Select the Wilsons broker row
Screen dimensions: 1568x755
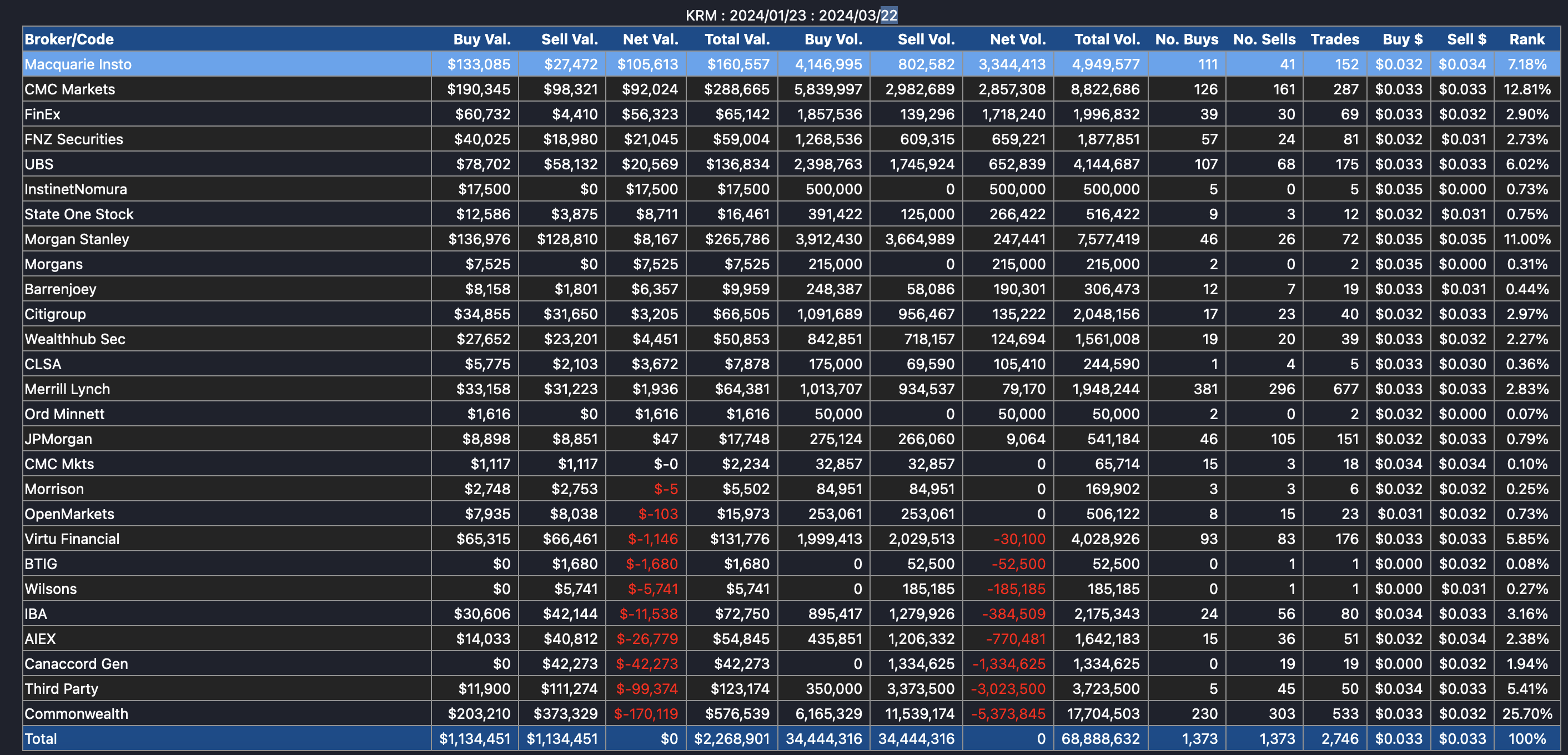point(791,588)
